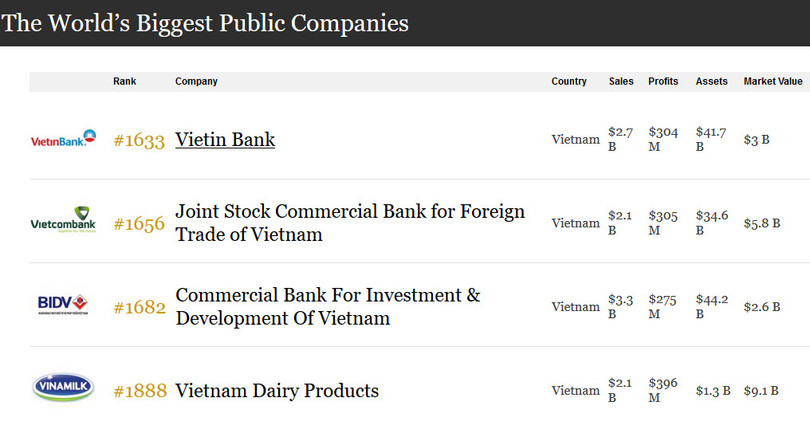Viewport: 810px width, 430px height.
Task: Sort by the Assets column header
Action: [x=712, y=82]
